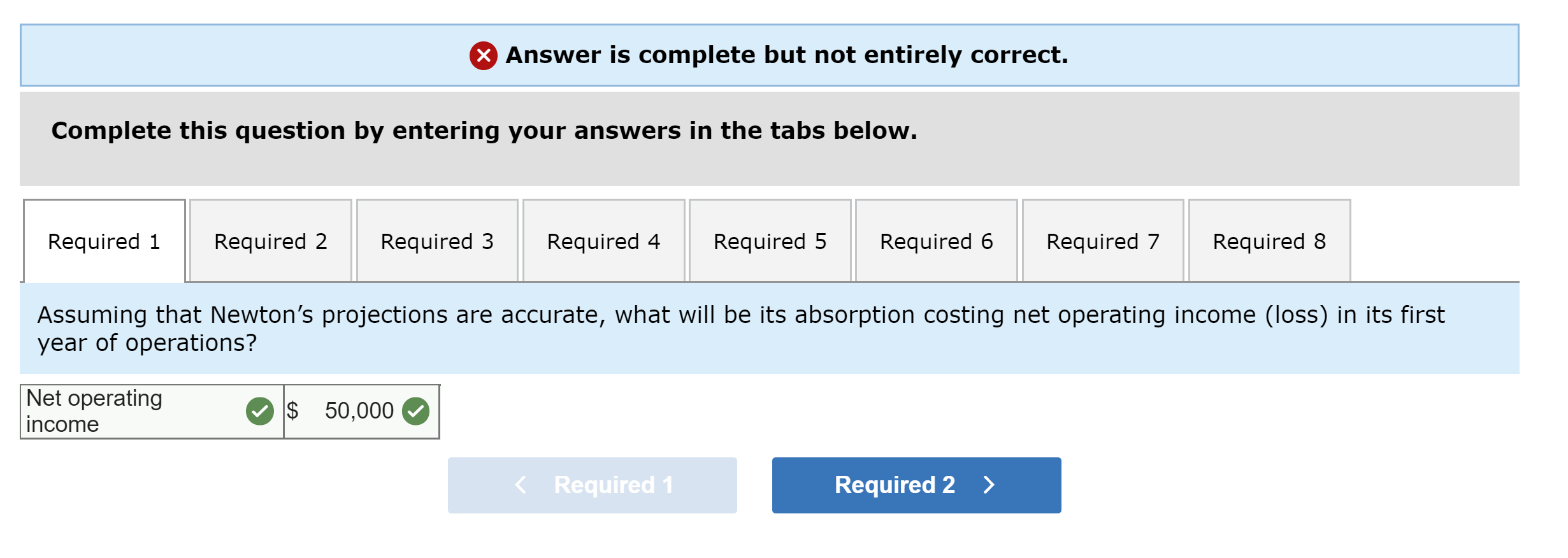Click the disabled Required 1 navigation button
This screenshot has height=558, width=1568.
pyautogui.click(x=592, y=485)
